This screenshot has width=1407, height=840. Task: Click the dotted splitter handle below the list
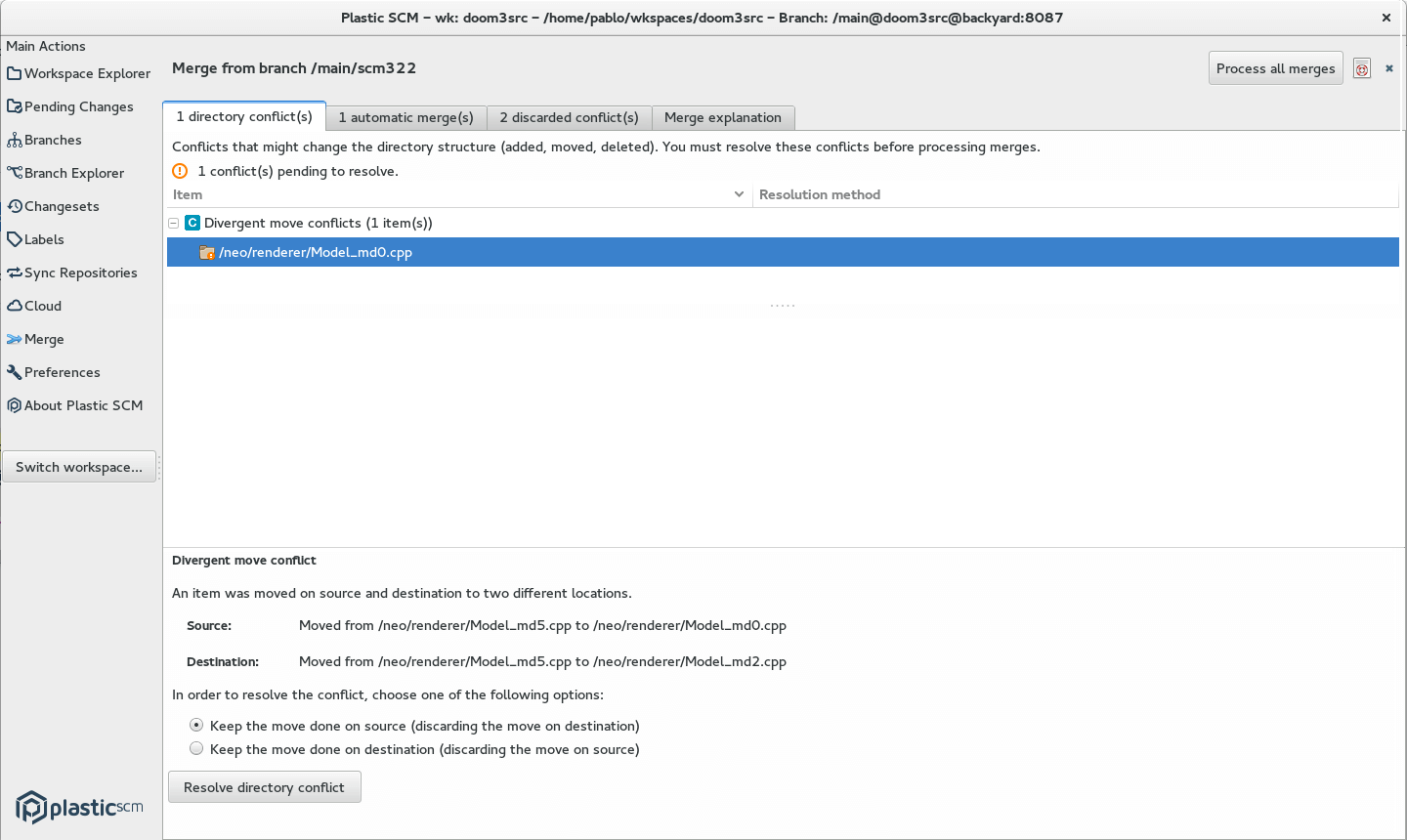(x=783, y=306)
